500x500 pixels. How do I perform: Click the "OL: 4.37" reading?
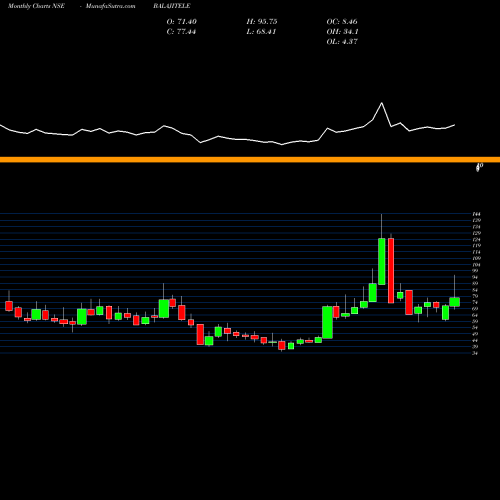(342, 42)
